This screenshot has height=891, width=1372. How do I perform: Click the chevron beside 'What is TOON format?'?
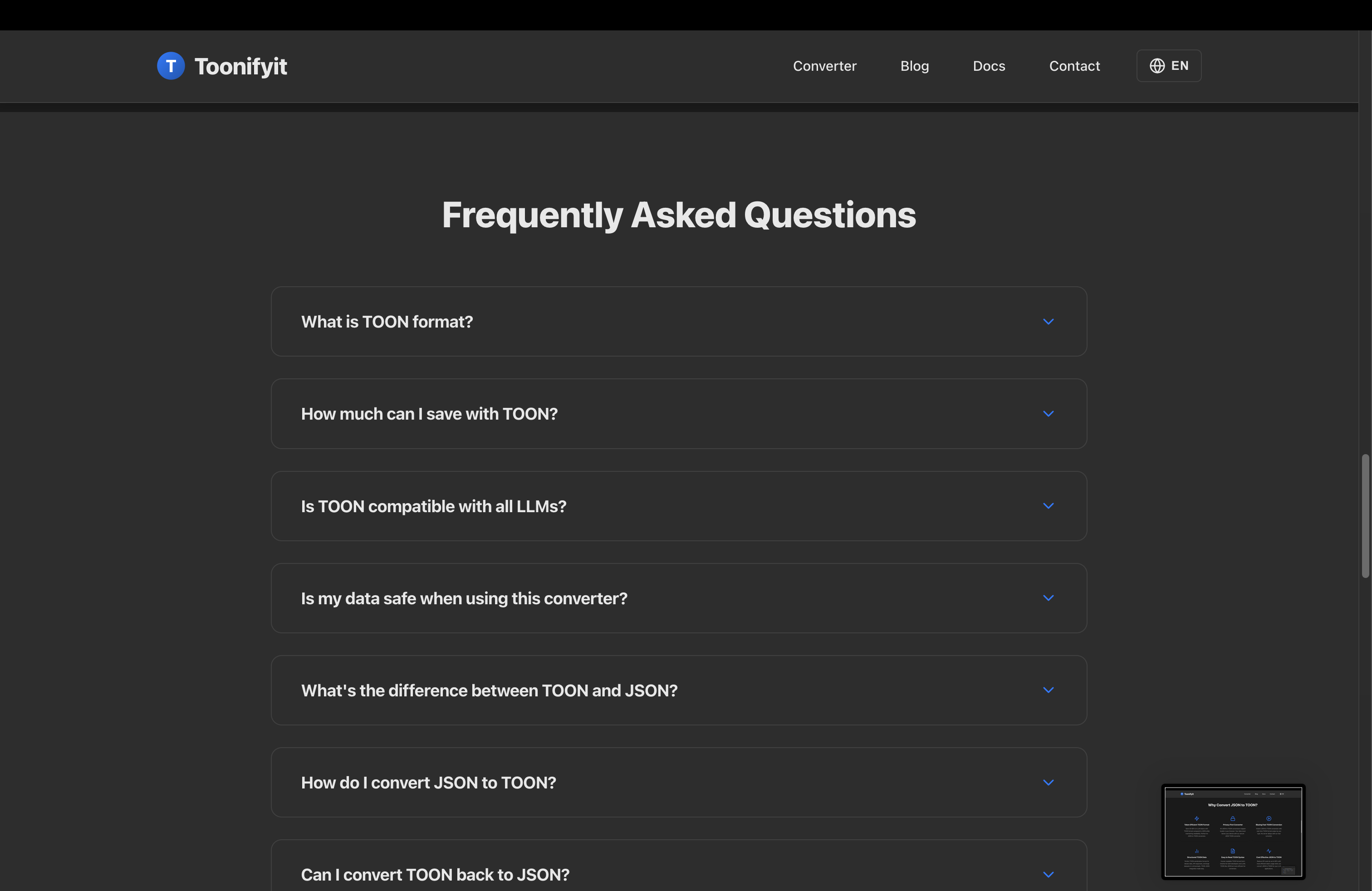[1048, 322]
